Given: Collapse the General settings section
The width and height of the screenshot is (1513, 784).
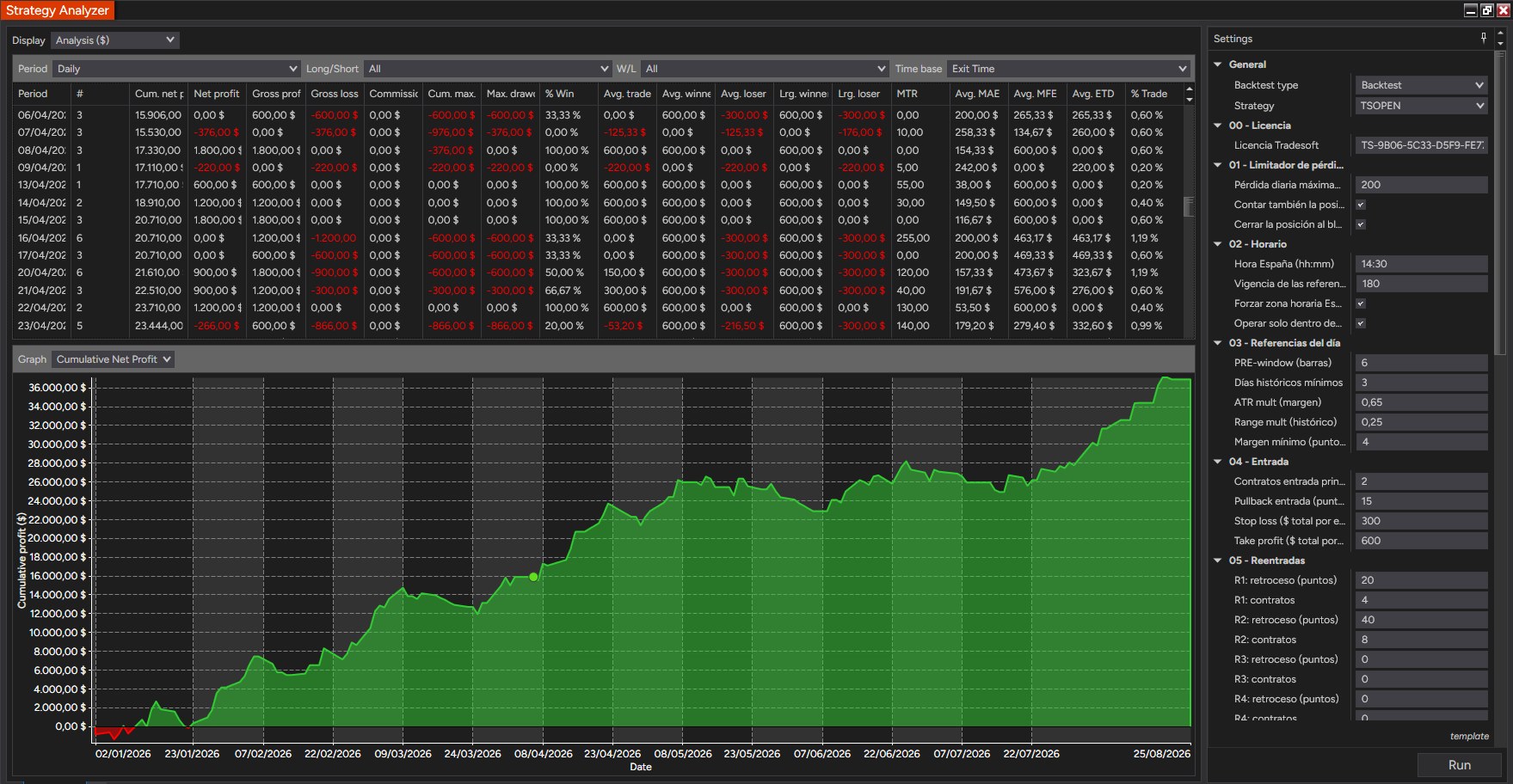Looking at the screenshot, I should [x=1218, y=64].
